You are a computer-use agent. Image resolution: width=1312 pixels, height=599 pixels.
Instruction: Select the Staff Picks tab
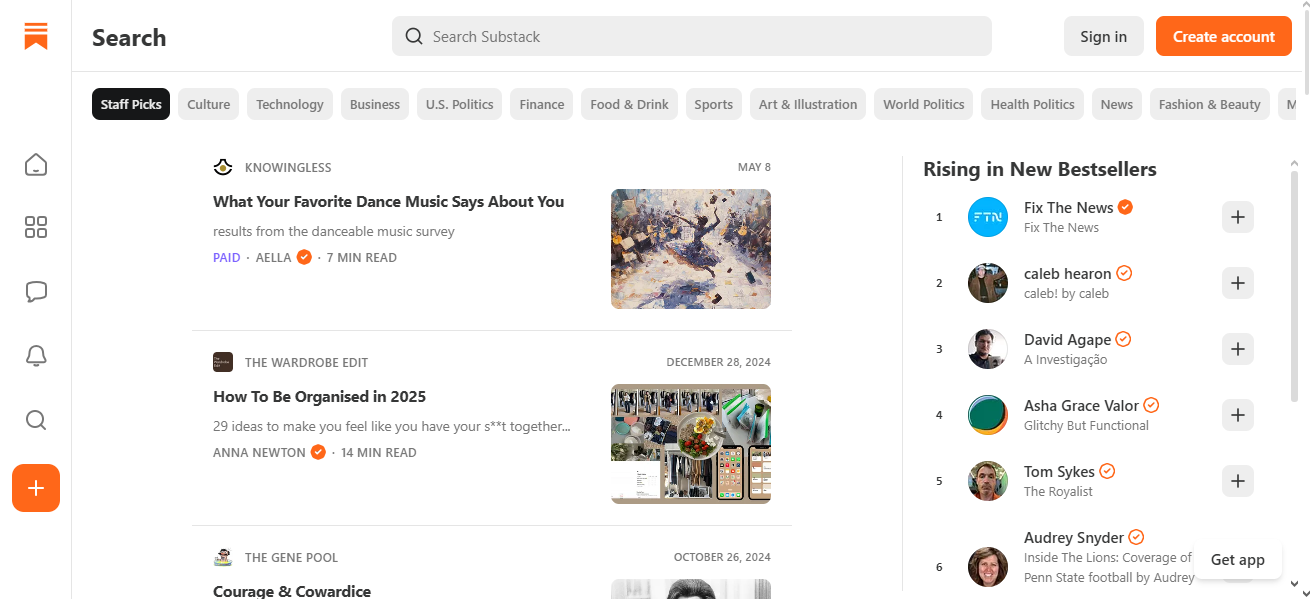pos(131,104)
